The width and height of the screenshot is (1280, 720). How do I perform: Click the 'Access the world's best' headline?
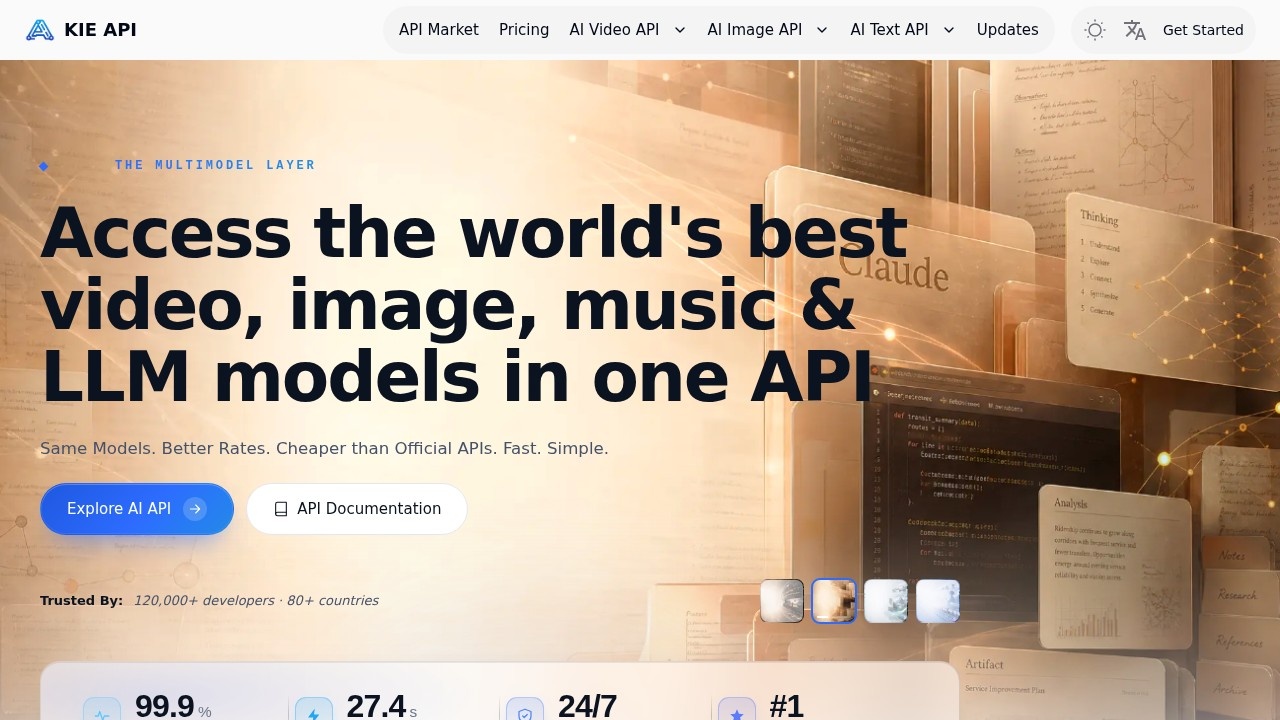(x=473, y=232)
